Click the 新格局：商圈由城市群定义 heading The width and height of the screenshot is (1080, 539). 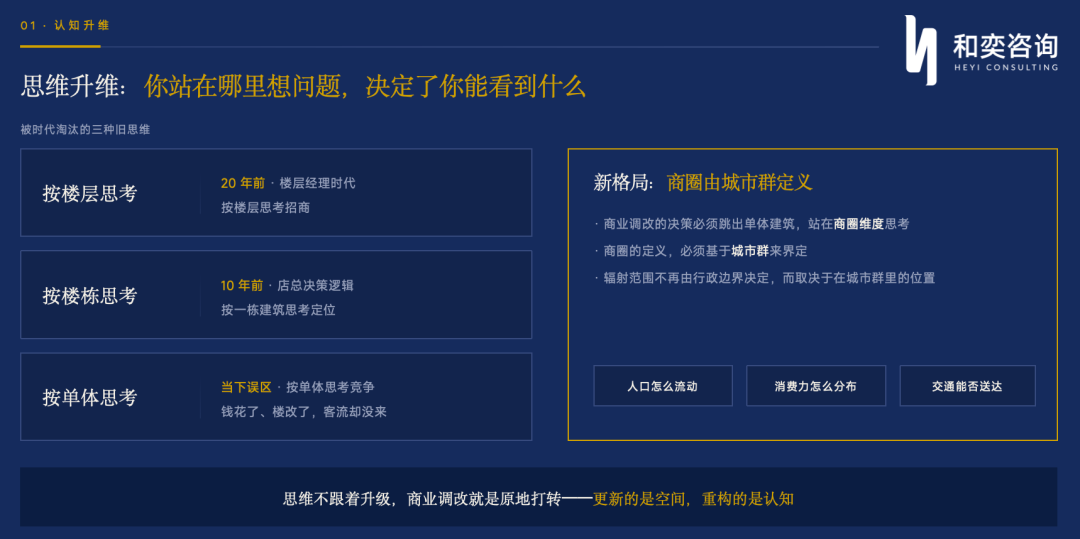tap(703, 182)
